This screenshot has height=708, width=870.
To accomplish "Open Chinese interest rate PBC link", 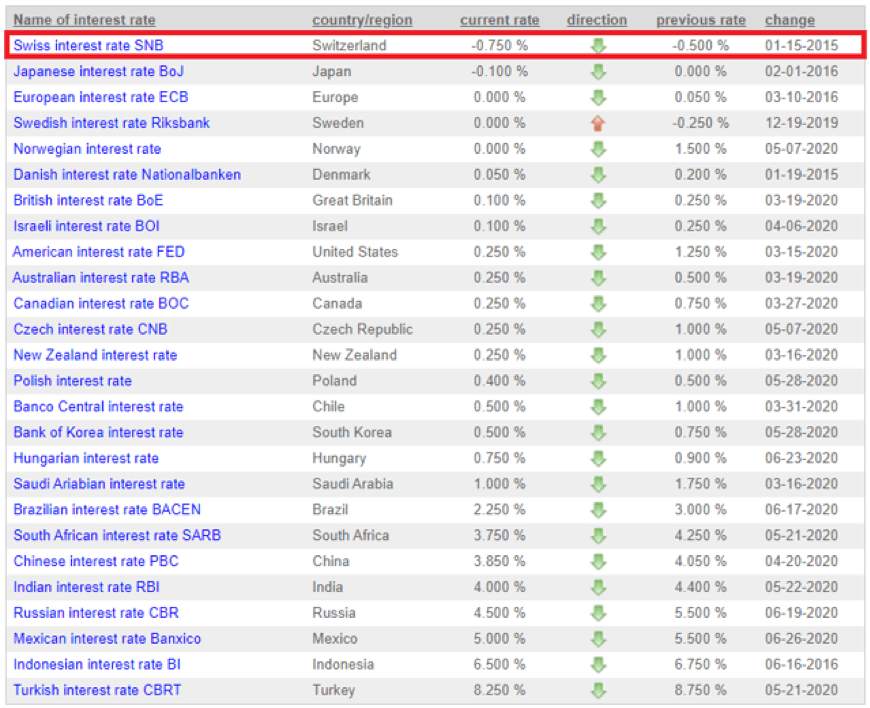I will pyautogui.click(x=96, y=562).
